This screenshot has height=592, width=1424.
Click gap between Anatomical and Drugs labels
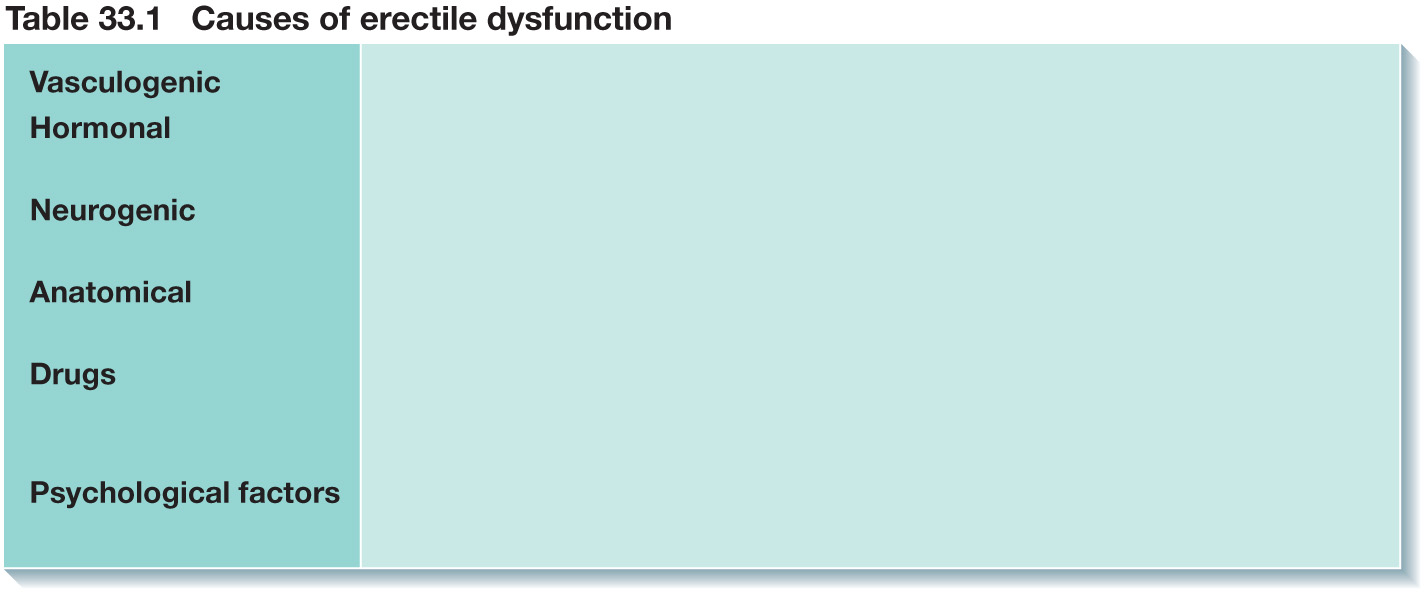182,334
